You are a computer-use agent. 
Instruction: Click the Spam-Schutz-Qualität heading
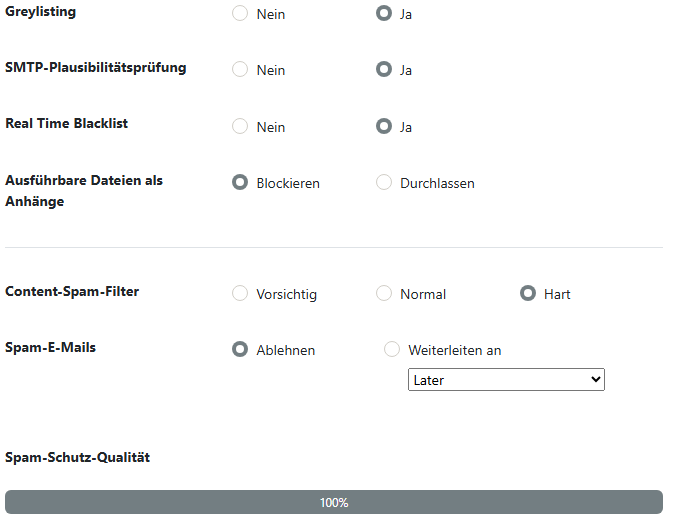click(77, 457)
